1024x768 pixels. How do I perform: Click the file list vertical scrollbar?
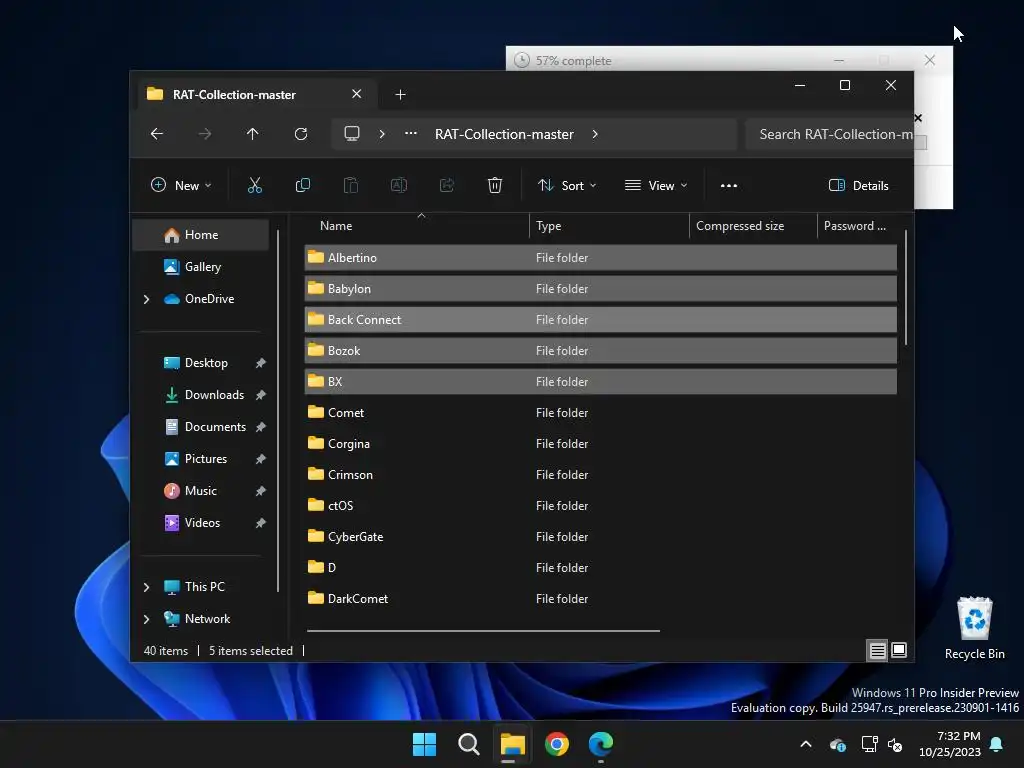[x=906, y=287]
